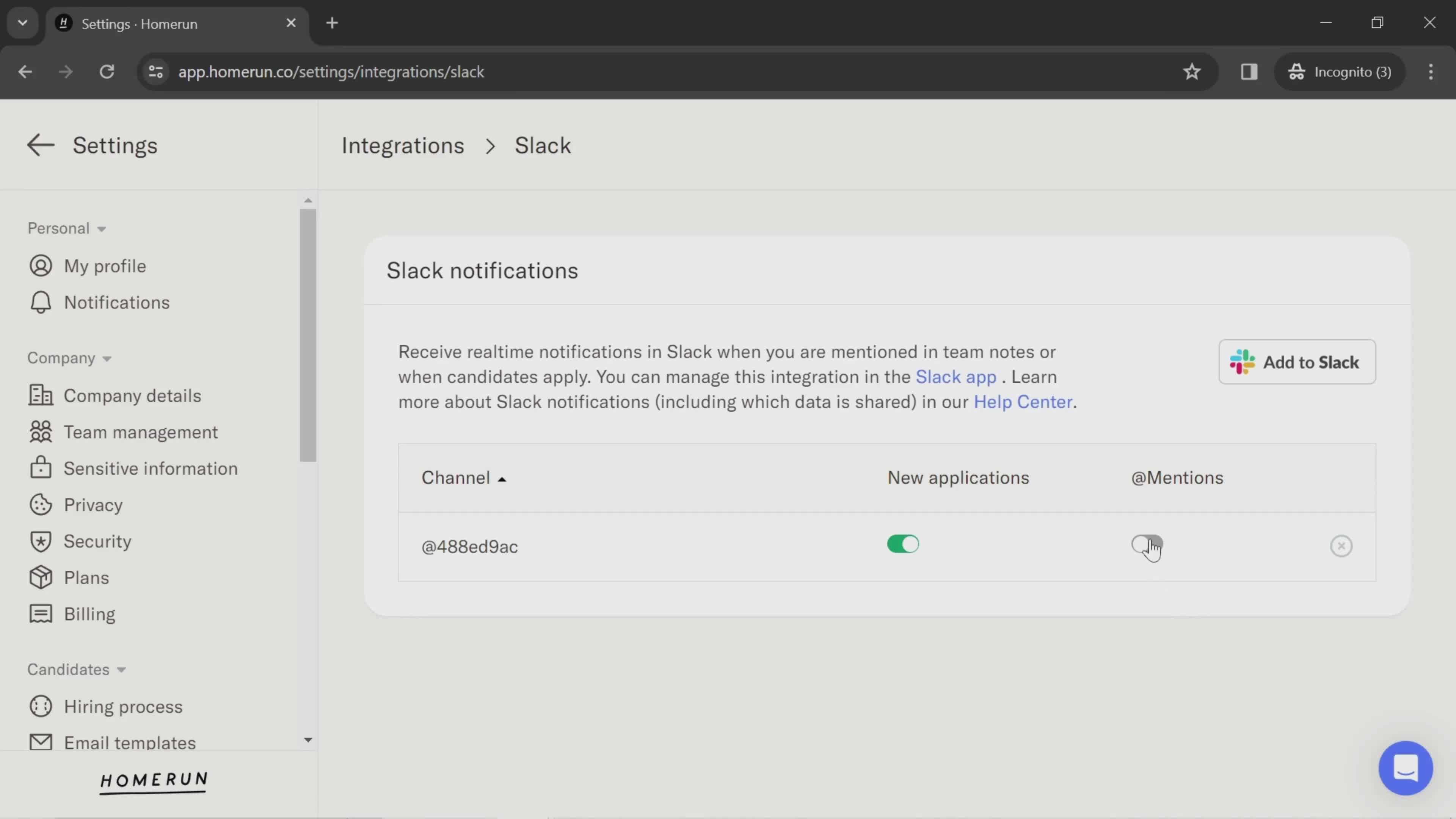Image resolution: width=1456 pixels, height=819 pixels.
Task: Open a new browser tab
Action: pyautogui.click(x=333, y=23)
